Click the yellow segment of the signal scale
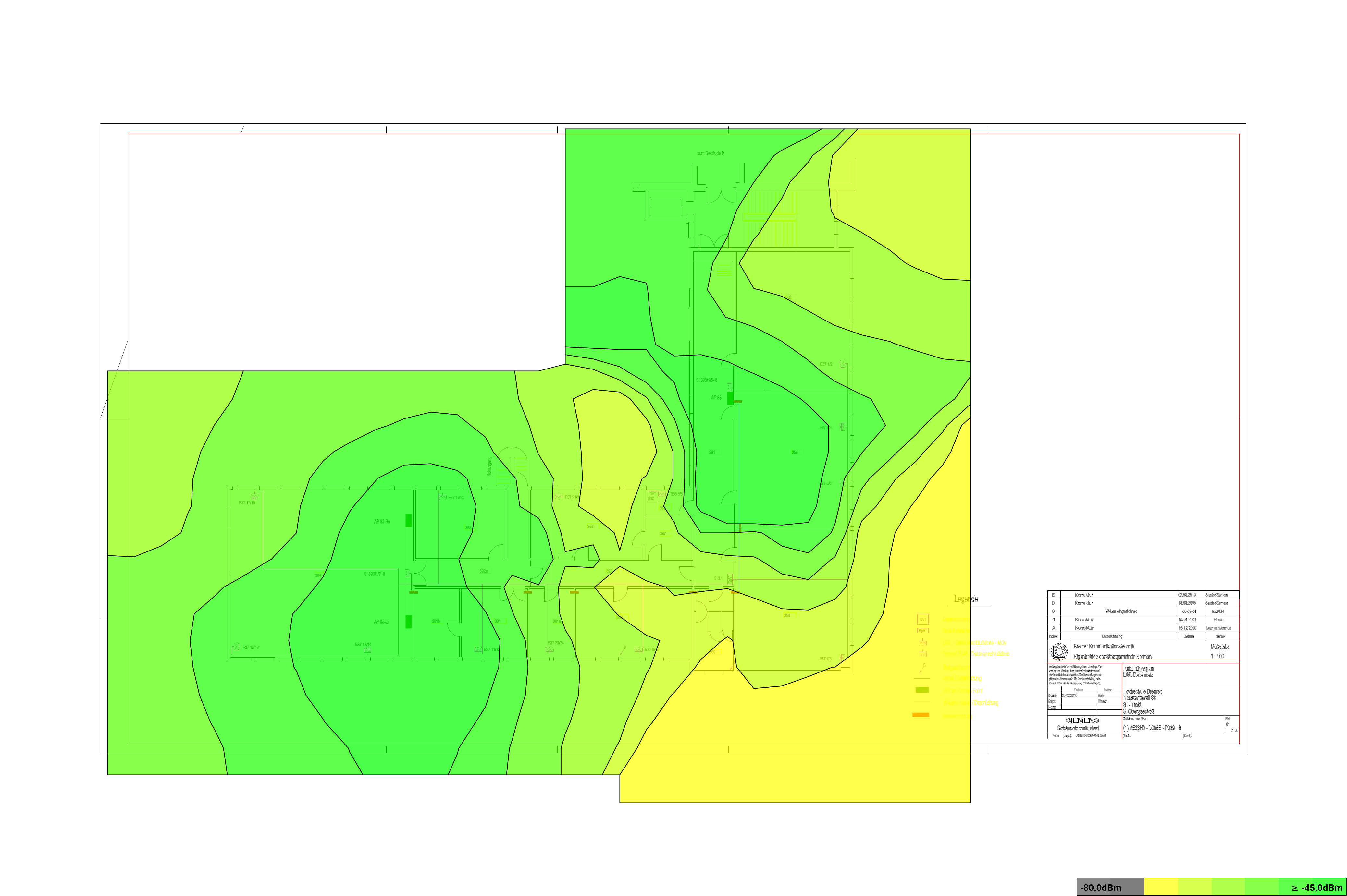Screen dimensions: 1347x896 (x=1161, y=888)
